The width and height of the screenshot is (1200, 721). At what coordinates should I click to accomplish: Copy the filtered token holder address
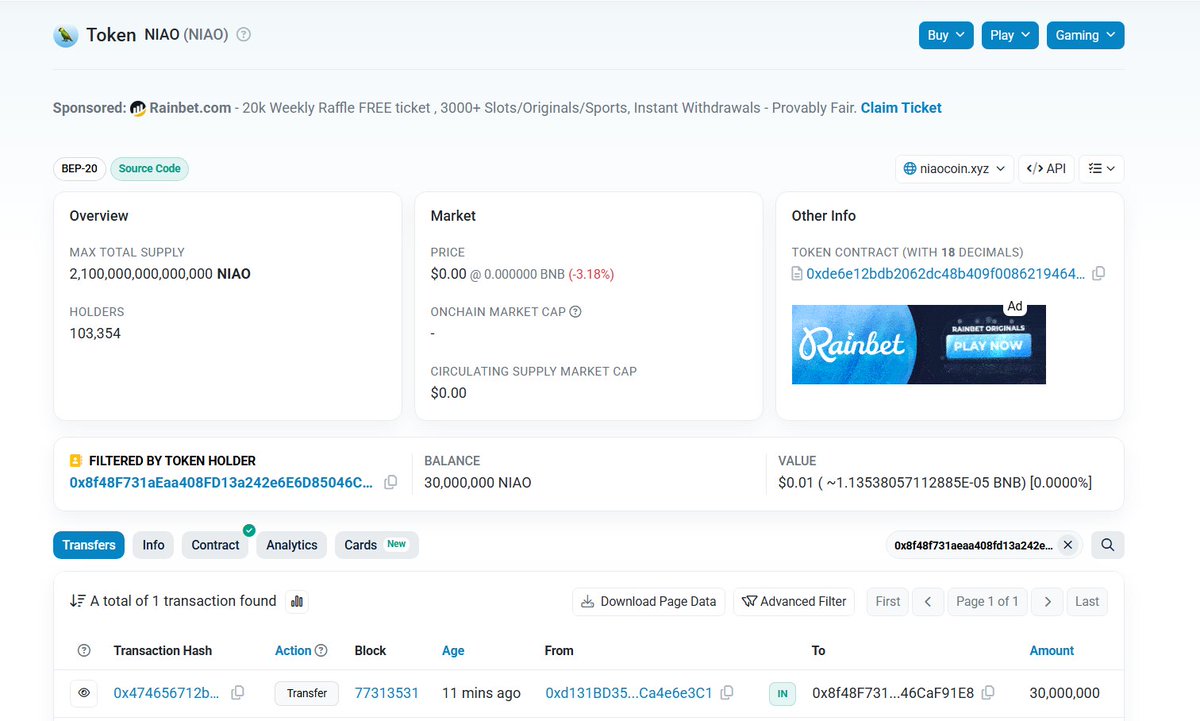pos(391,482)
